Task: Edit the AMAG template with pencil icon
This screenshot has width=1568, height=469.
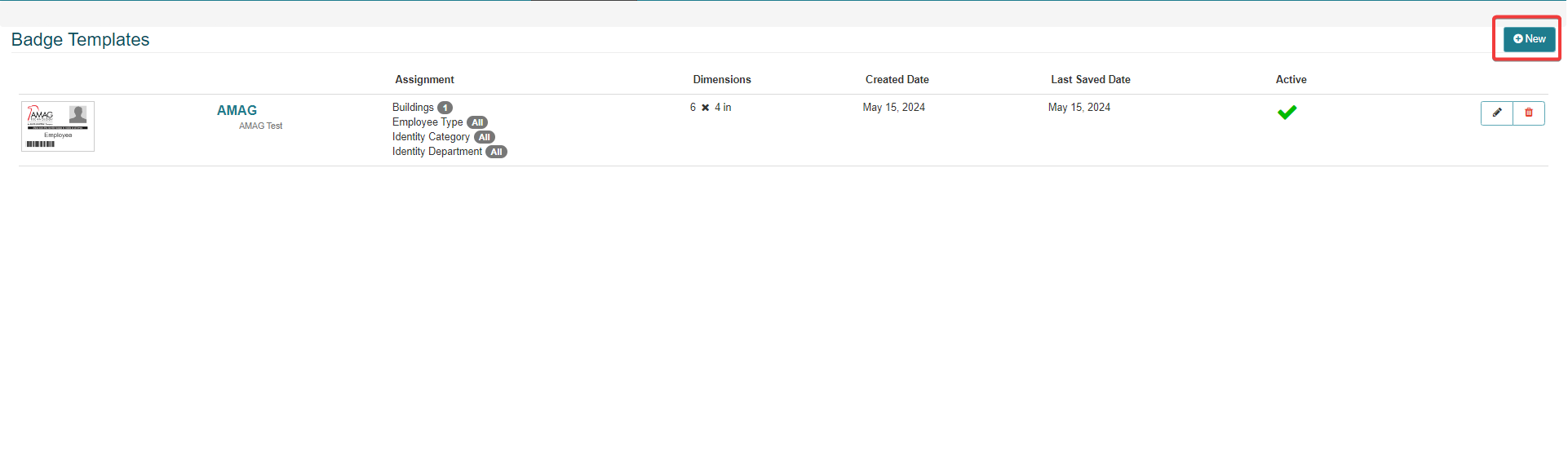Action: pos(1496,113)
